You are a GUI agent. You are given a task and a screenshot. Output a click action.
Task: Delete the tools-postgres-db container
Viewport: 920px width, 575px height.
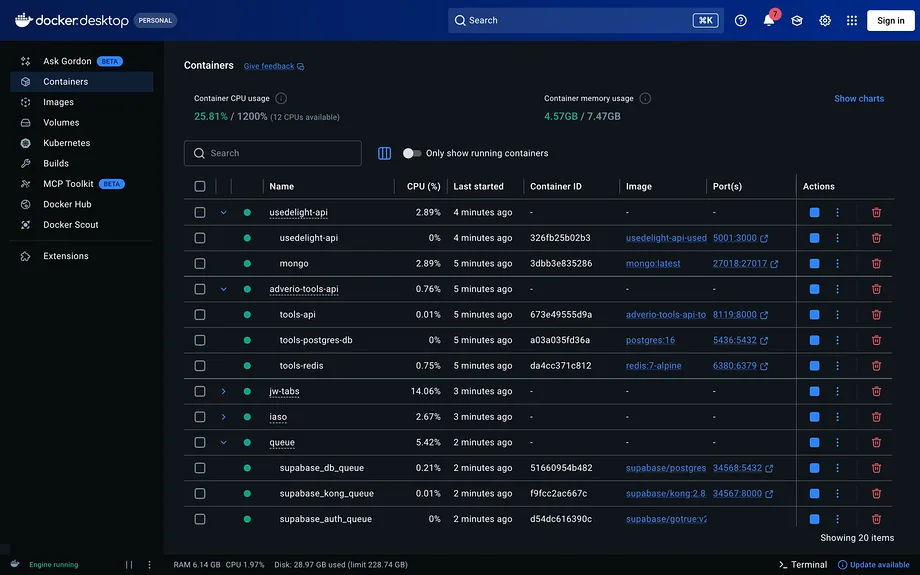876,340
